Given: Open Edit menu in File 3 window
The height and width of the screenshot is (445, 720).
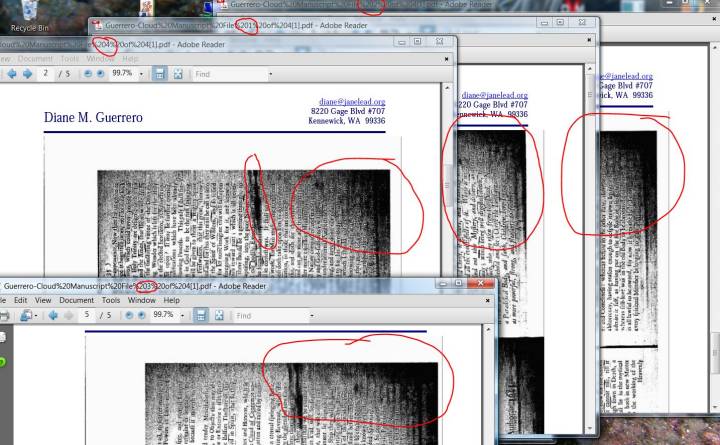Looking at the screenshot, I should click(20, 300).
